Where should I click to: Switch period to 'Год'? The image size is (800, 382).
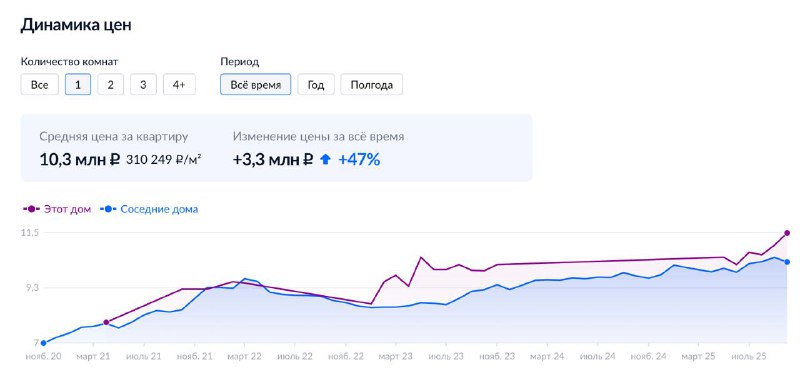click(316, 85)
